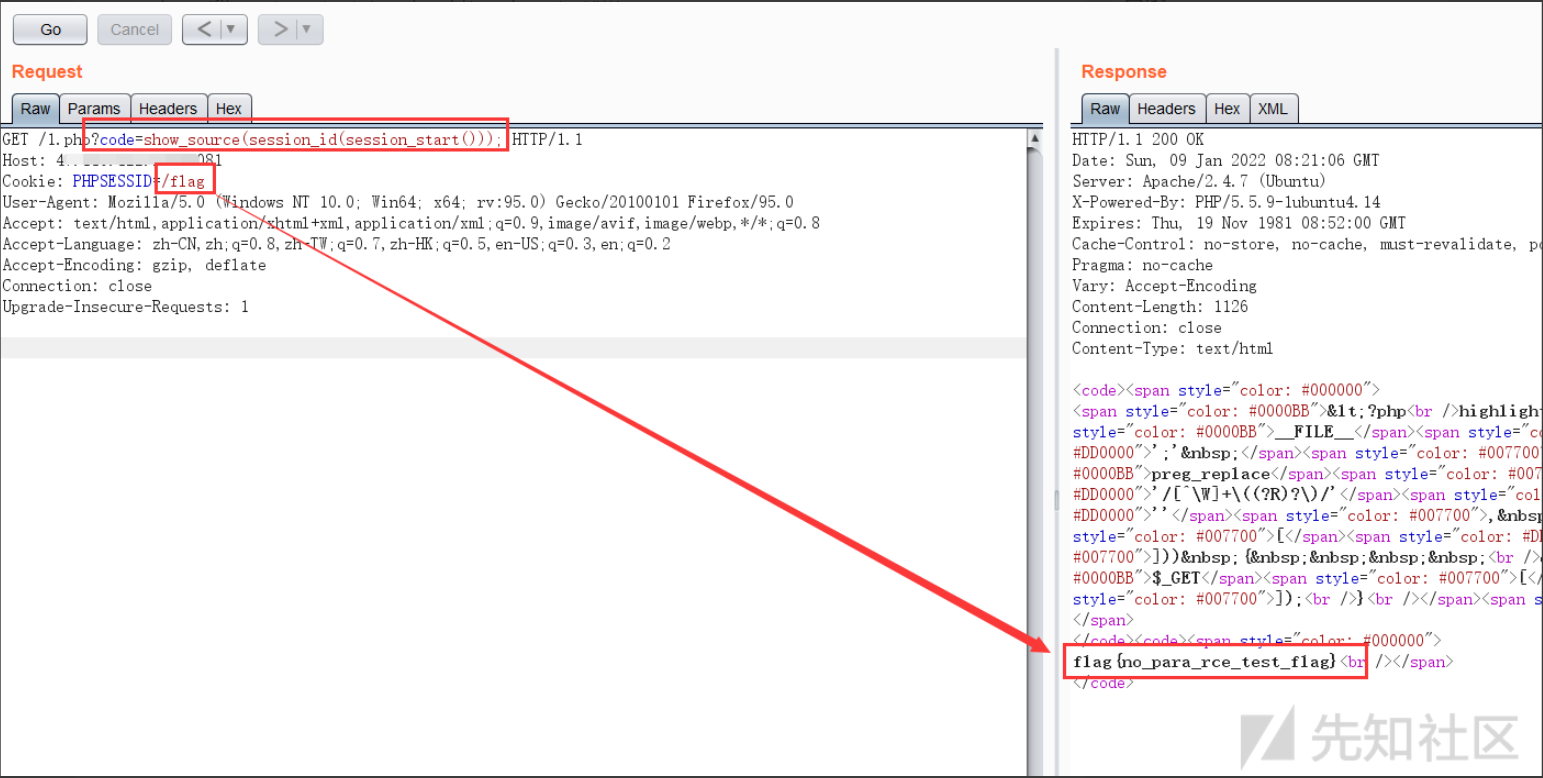Click the greyed Cancel button
Viewport: 1543px width, 778px height.
coord(135,30)
